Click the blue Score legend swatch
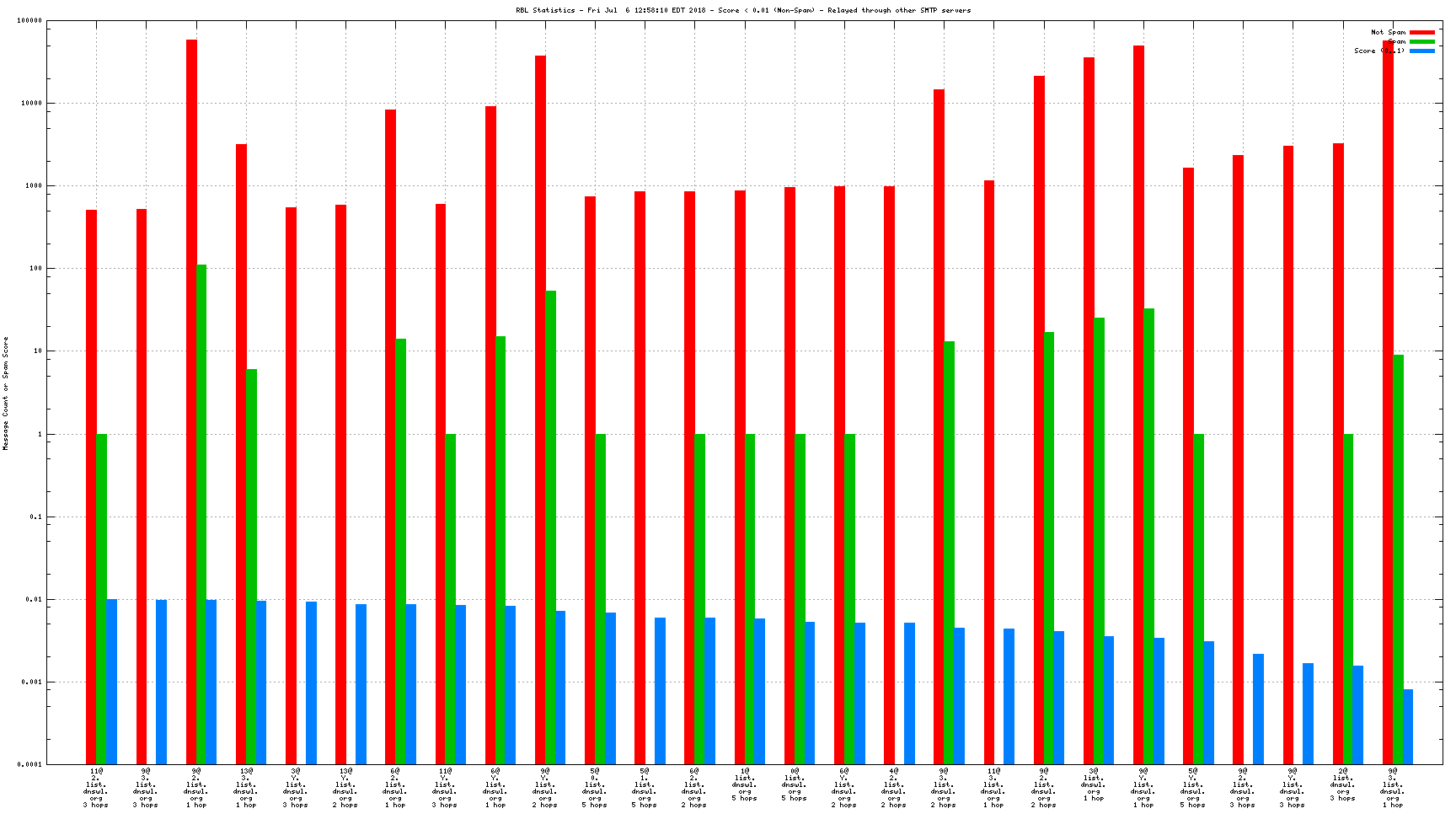1456x819 pixels. (x=1422, y=51)
